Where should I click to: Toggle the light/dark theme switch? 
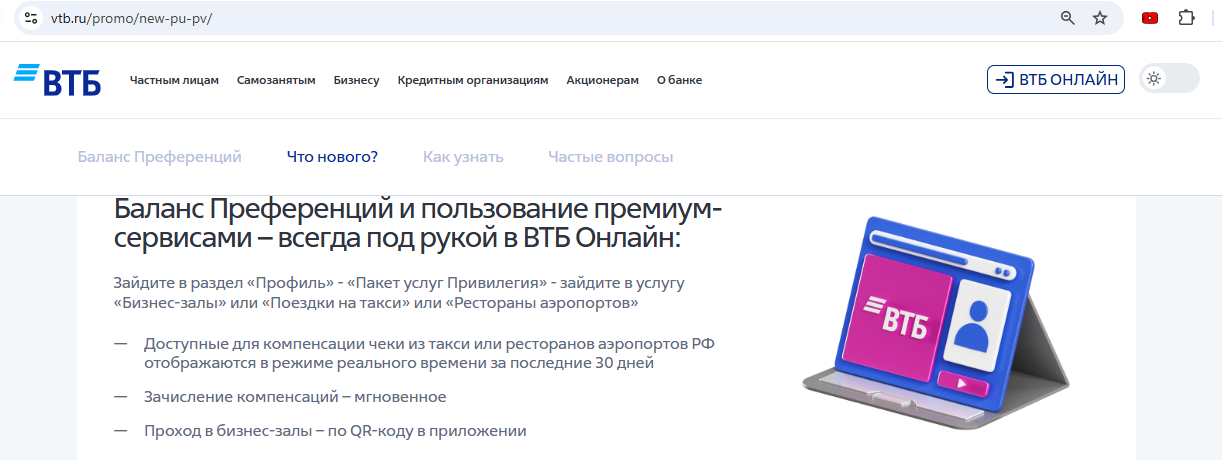point(1168,79)
